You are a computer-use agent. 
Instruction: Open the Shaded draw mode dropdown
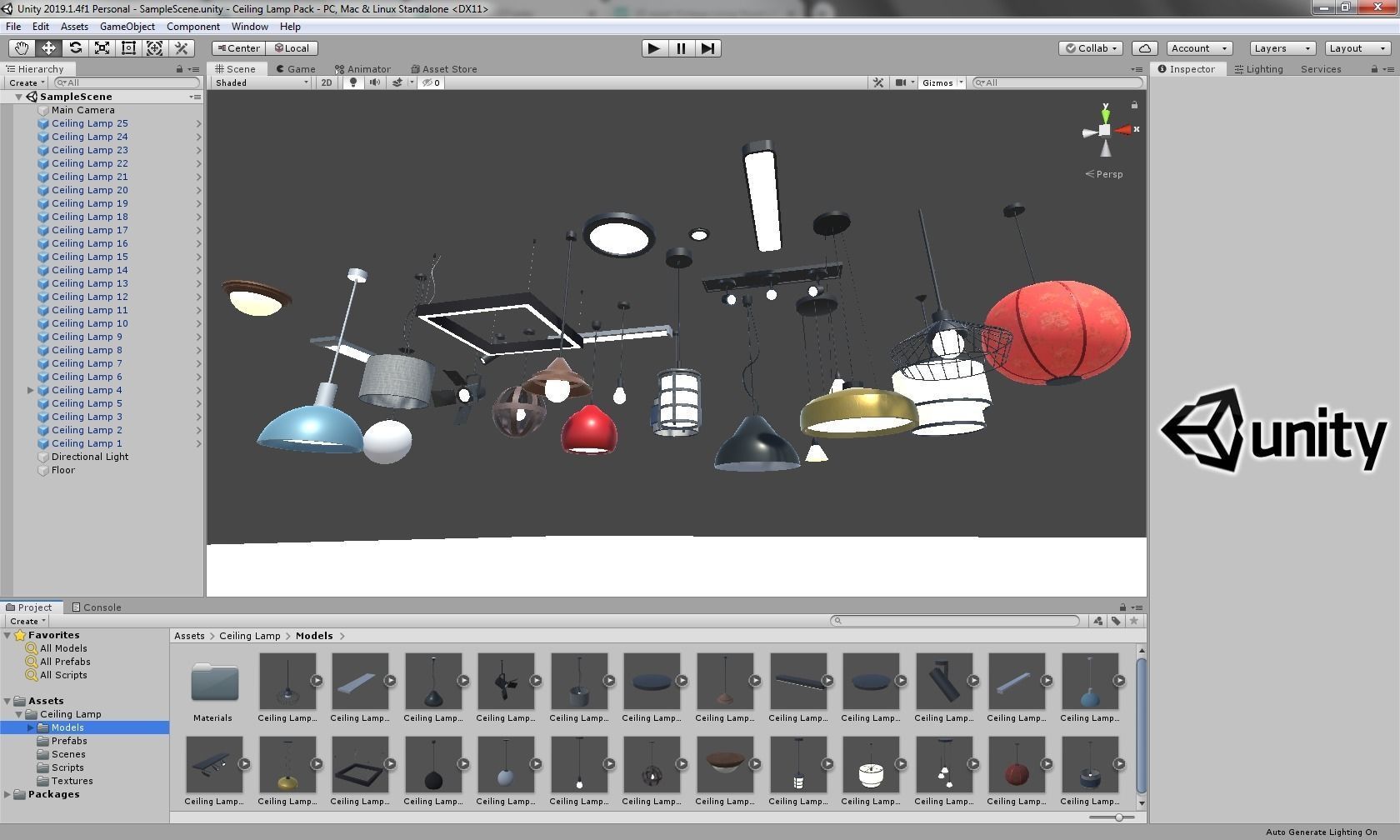258,82
